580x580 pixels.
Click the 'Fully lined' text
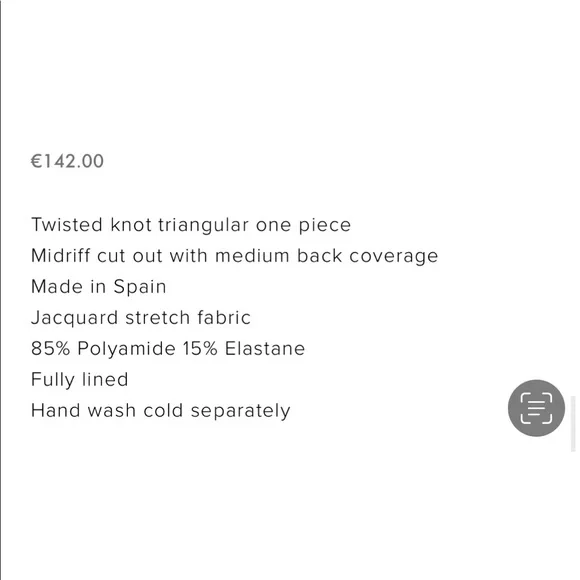80,380
